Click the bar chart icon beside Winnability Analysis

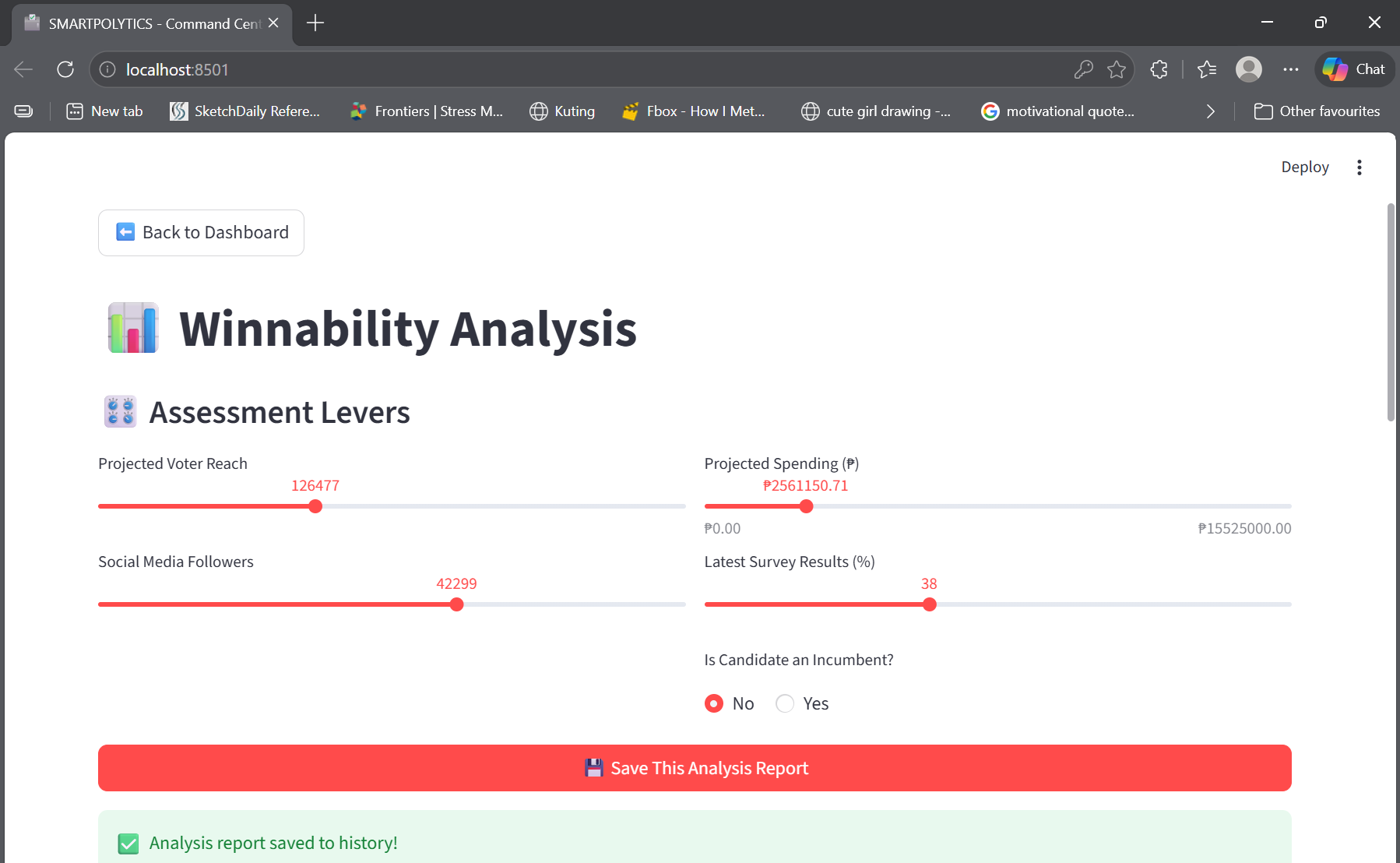(132, 328)
